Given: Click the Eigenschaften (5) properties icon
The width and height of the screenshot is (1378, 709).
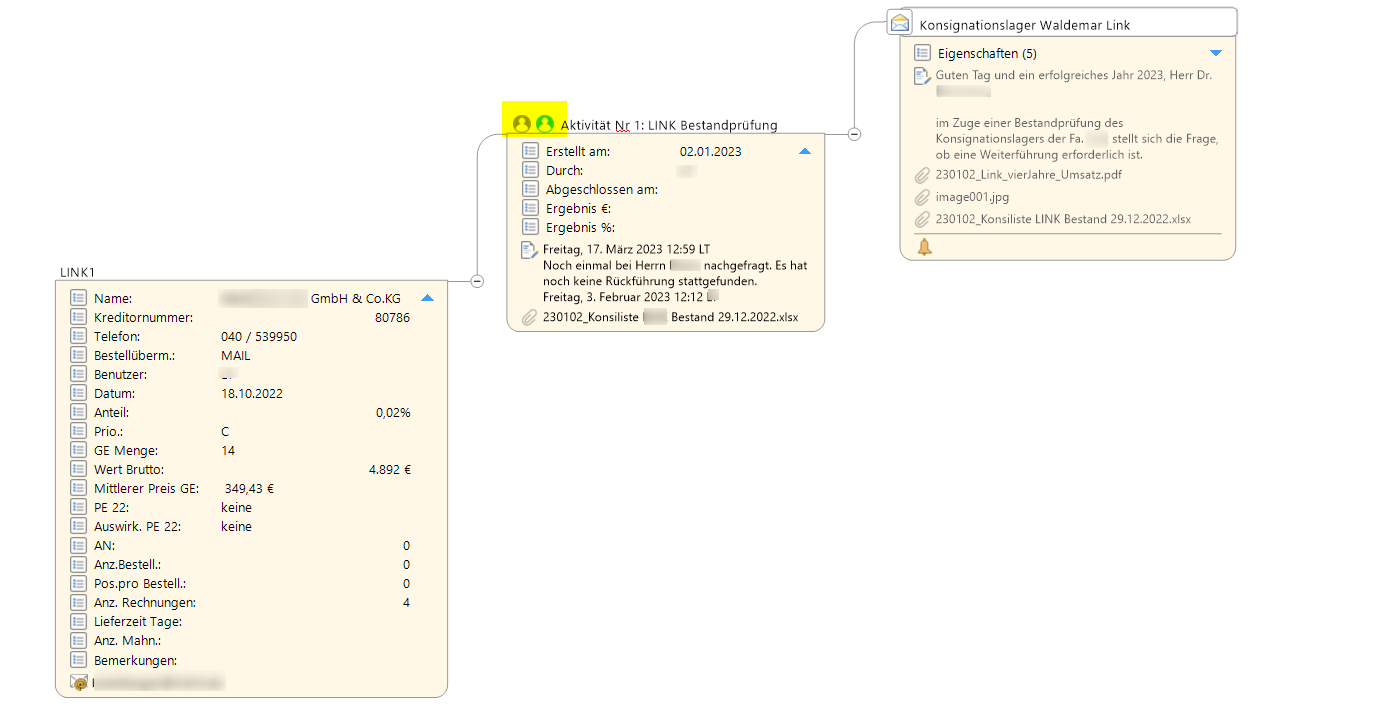Looking at the screenshot, I should tap(922, 53).
